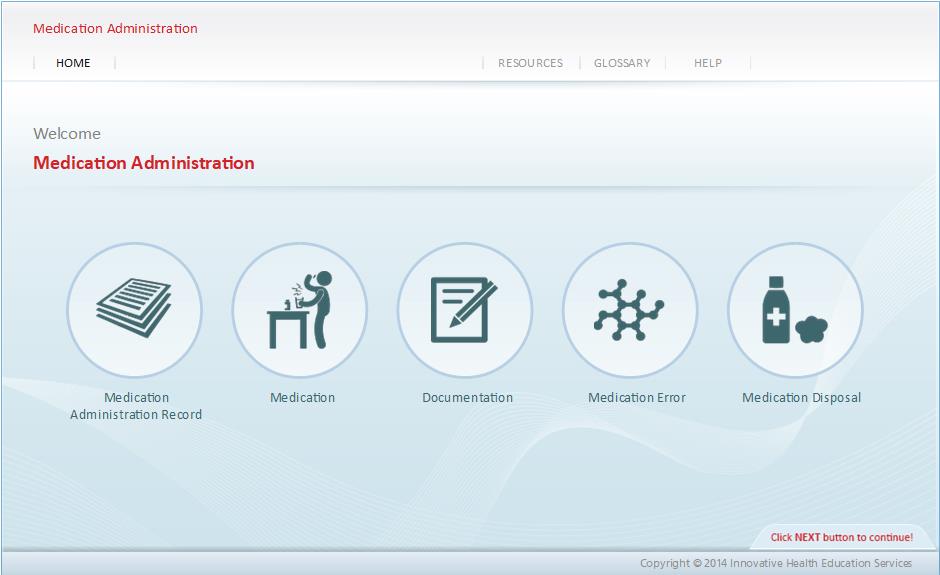Click the top-left Medication Administration header title
Screen dimensions: 940x575
click(115, 29)
